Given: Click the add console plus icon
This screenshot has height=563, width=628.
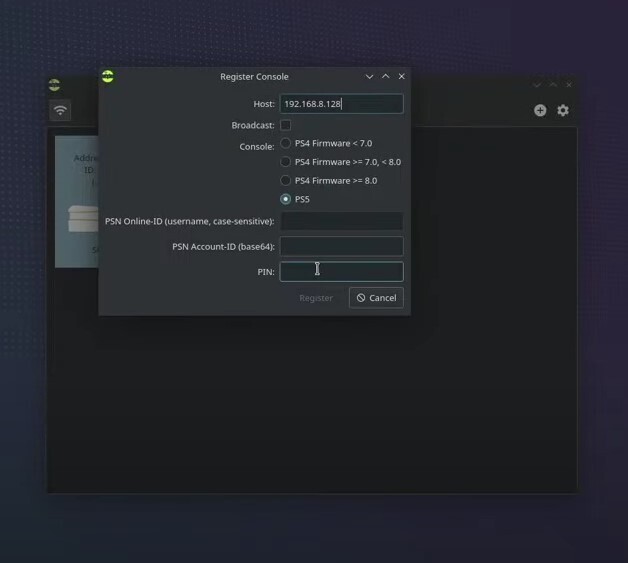Looking at the screenshot, I should [x=540, y=110].
